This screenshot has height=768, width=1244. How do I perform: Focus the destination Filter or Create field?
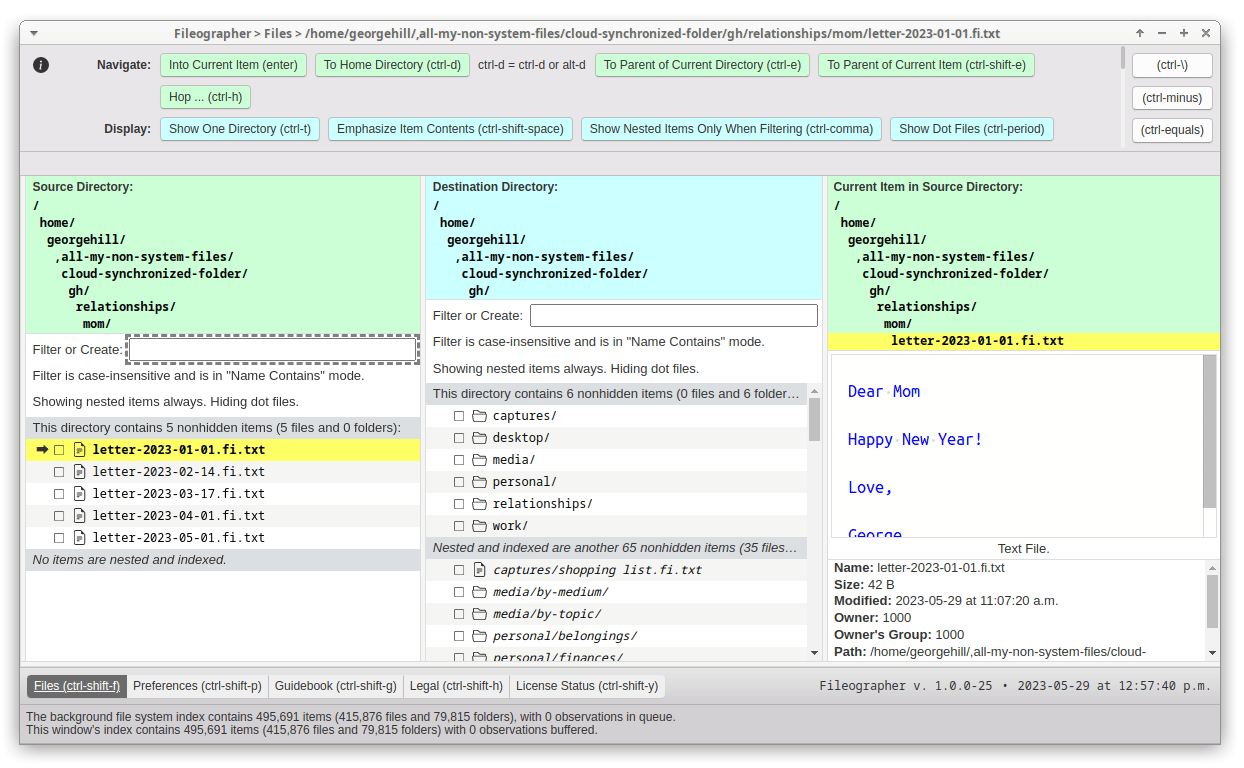coord(674,316)
